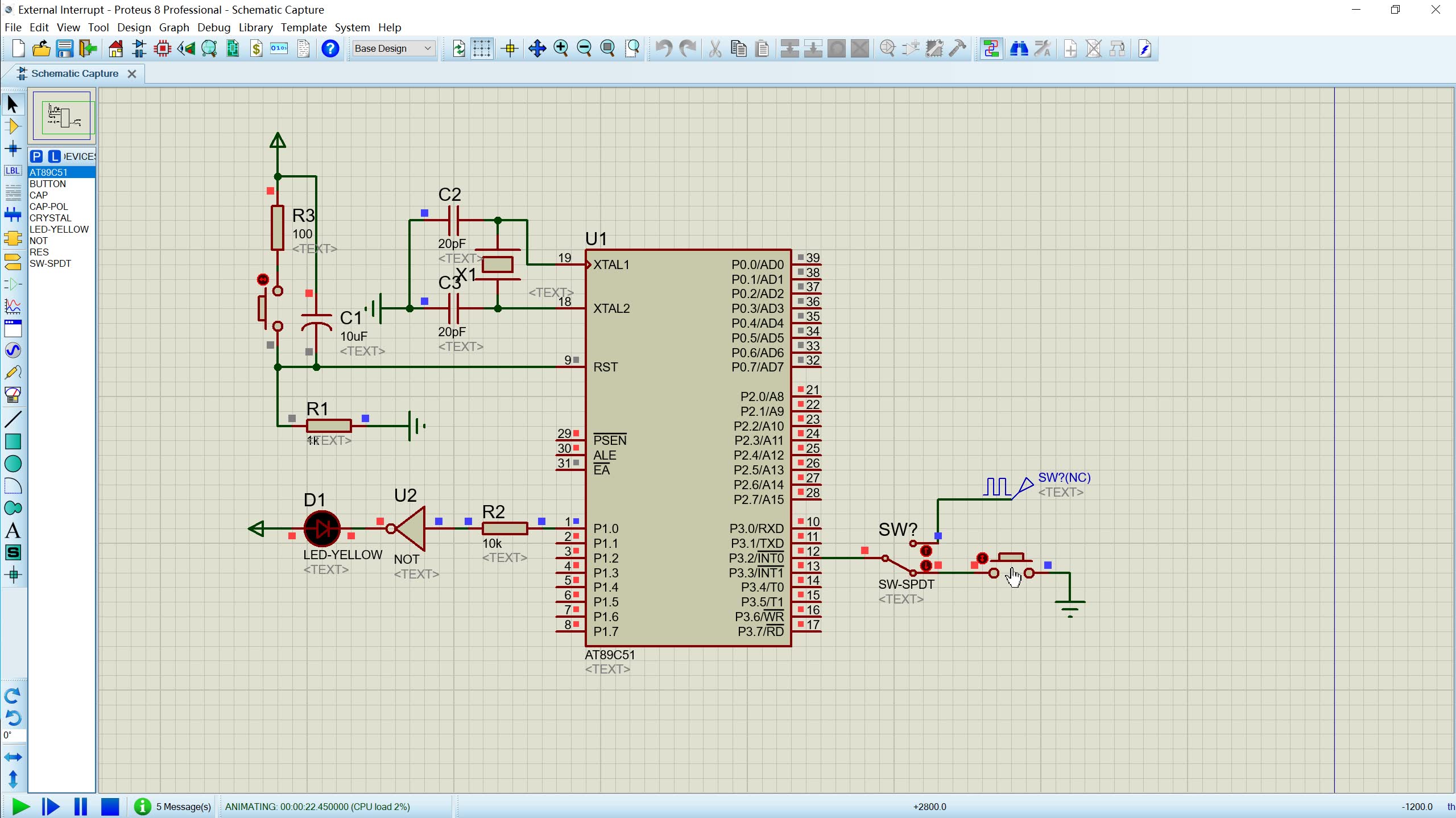Viewport: 1456px width, 818px height.
Task: Toggle SW-SPDT switch upper actuator
Action: click(x=926, y=551)
